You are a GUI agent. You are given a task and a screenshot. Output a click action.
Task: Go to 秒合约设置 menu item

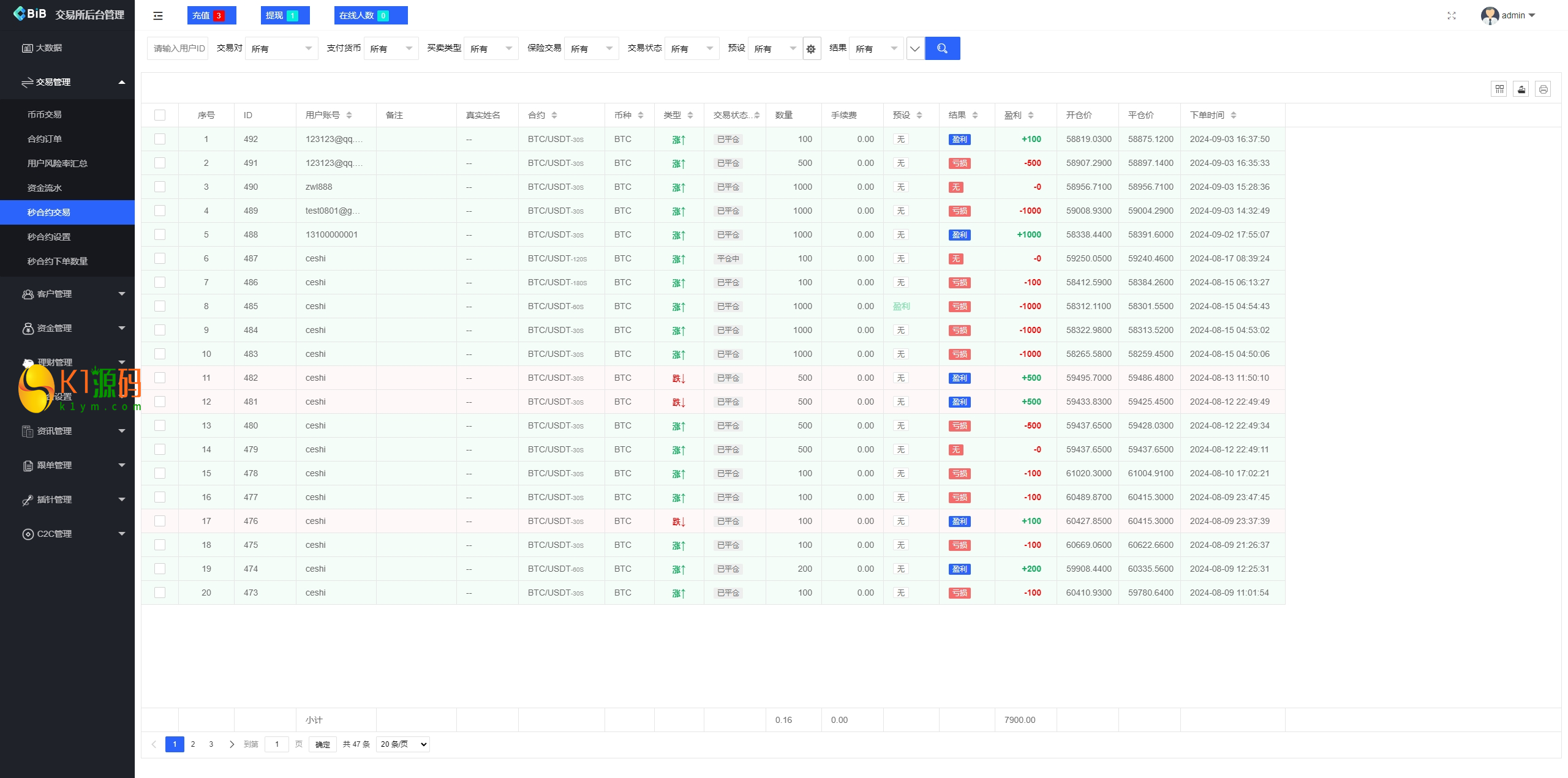tap(49, 237)
